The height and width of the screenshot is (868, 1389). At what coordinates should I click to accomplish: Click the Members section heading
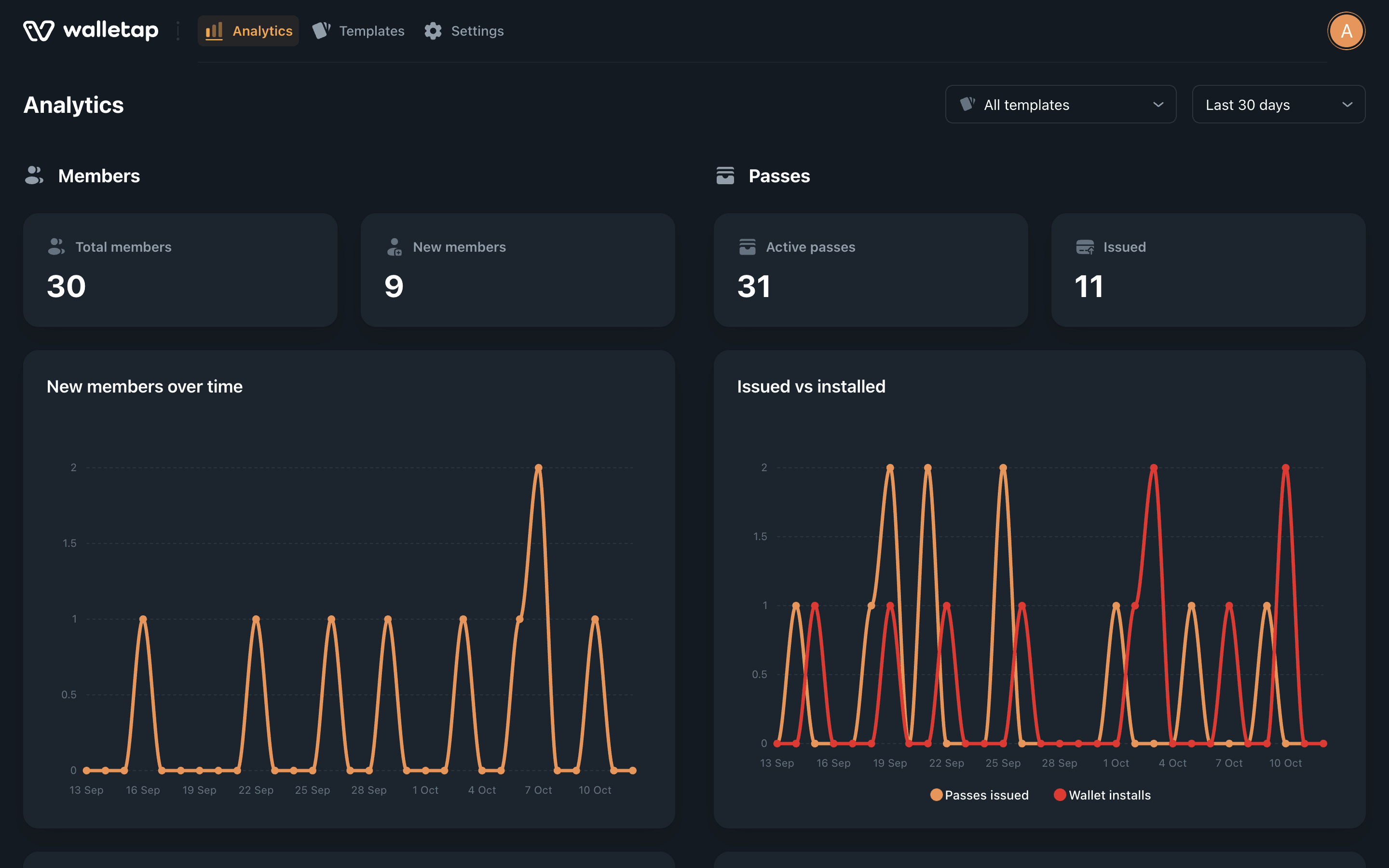tap(99, 176)
